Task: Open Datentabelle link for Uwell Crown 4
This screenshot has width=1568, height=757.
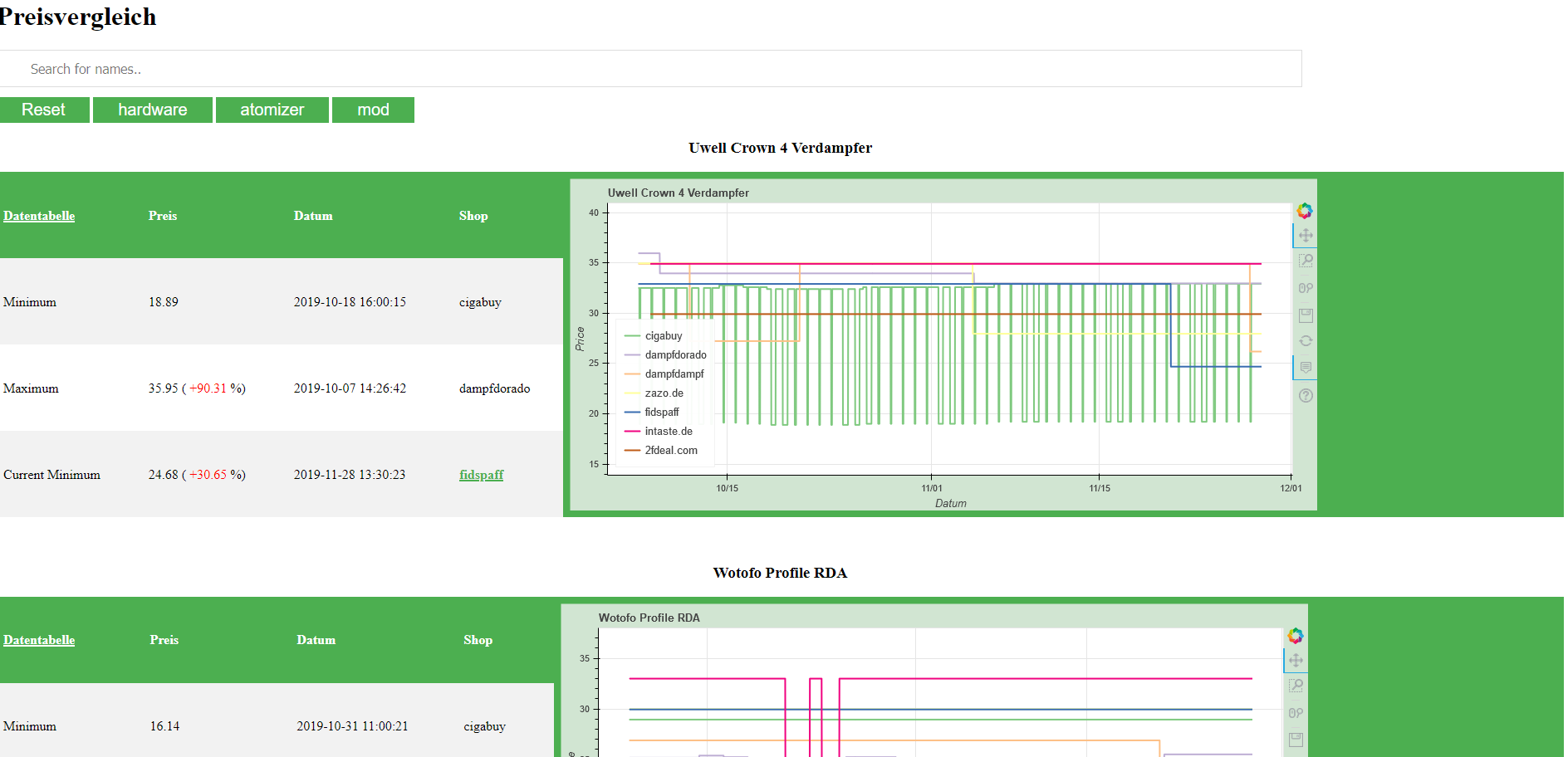Action: pos(39,216)
